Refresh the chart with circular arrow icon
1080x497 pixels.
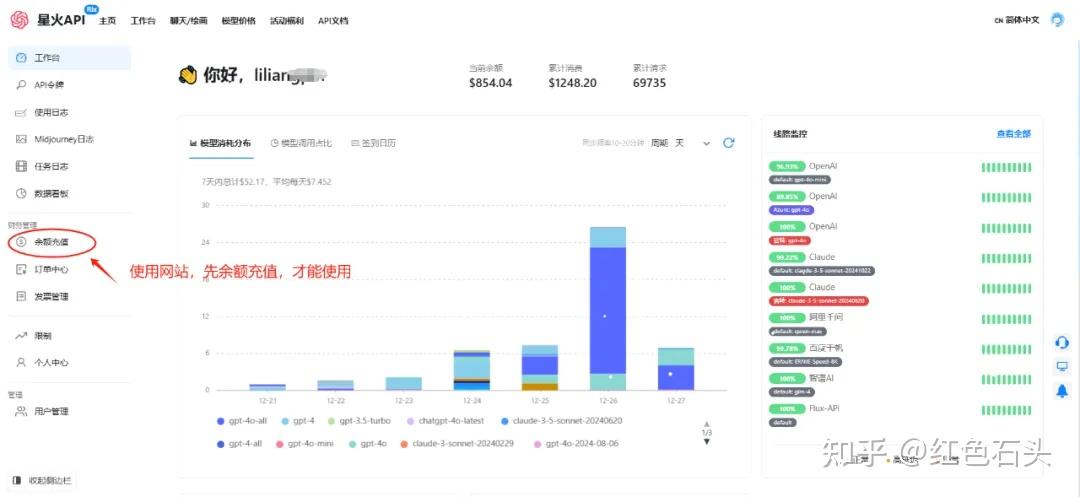tap(729, 142)
